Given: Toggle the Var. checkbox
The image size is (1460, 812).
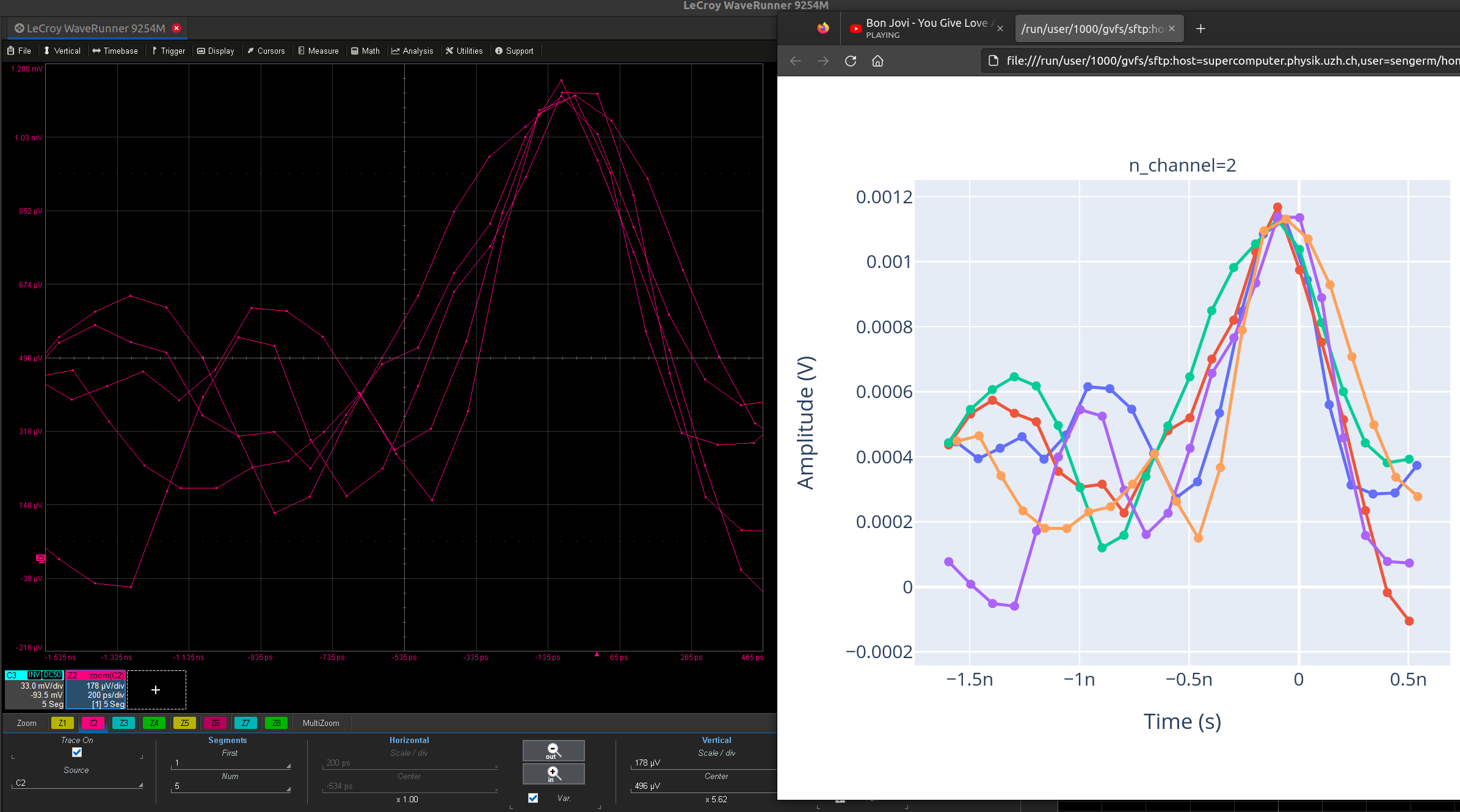Looking at the screenshot, I should [533, 798].
